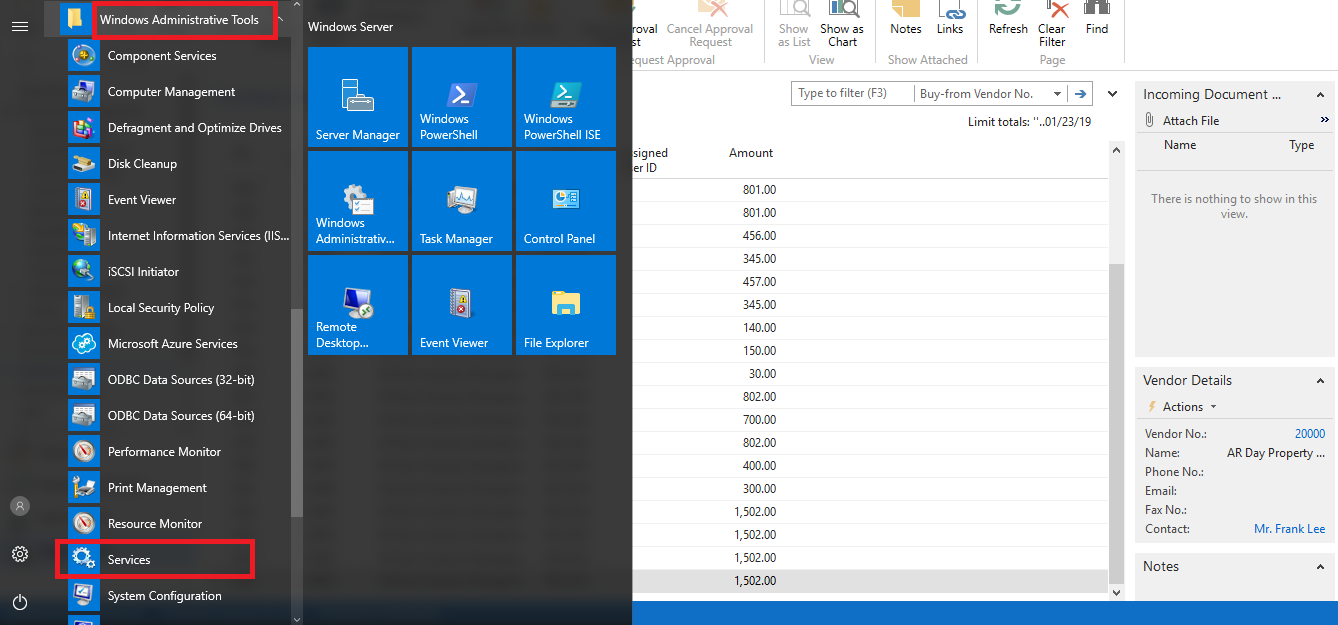The height and width of the screenshot is (625, 1338).
Task: Open Disk Cleanup
Action: pyautogui.click(x=178, y=164)
